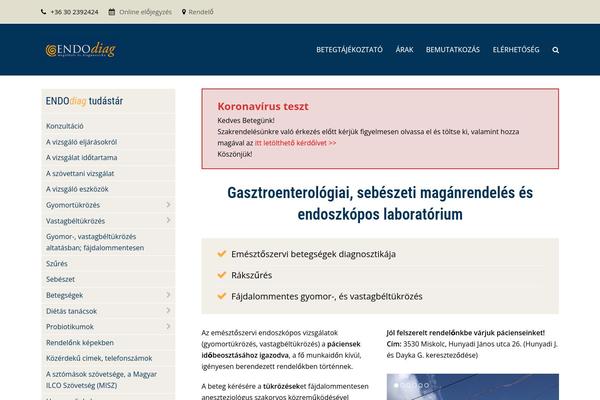Viewport: 600px width, 400px height.
Task: Expand the Betegségek chevron
Action: tap(168, 295)
